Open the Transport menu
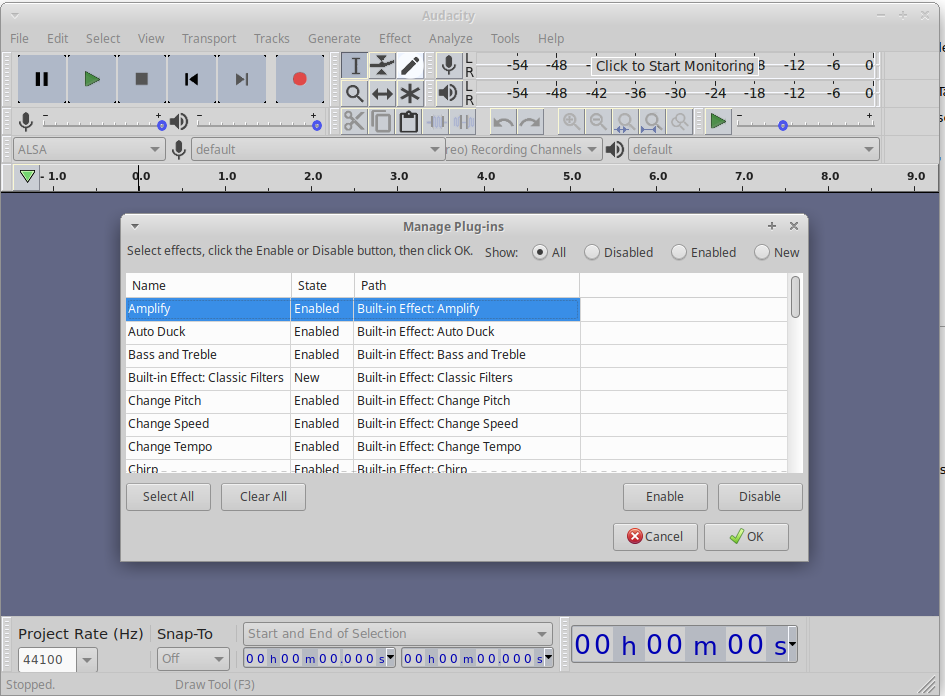Image resolution: width=945 pixels, height=696 pixels. coord(208,38)
